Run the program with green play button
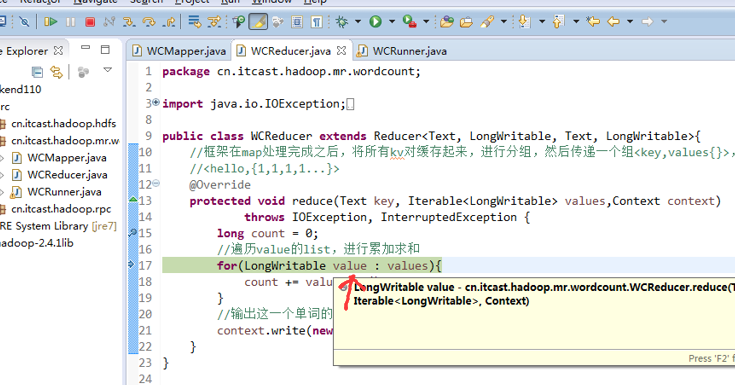The image size is (735, 385). (375, 22)
